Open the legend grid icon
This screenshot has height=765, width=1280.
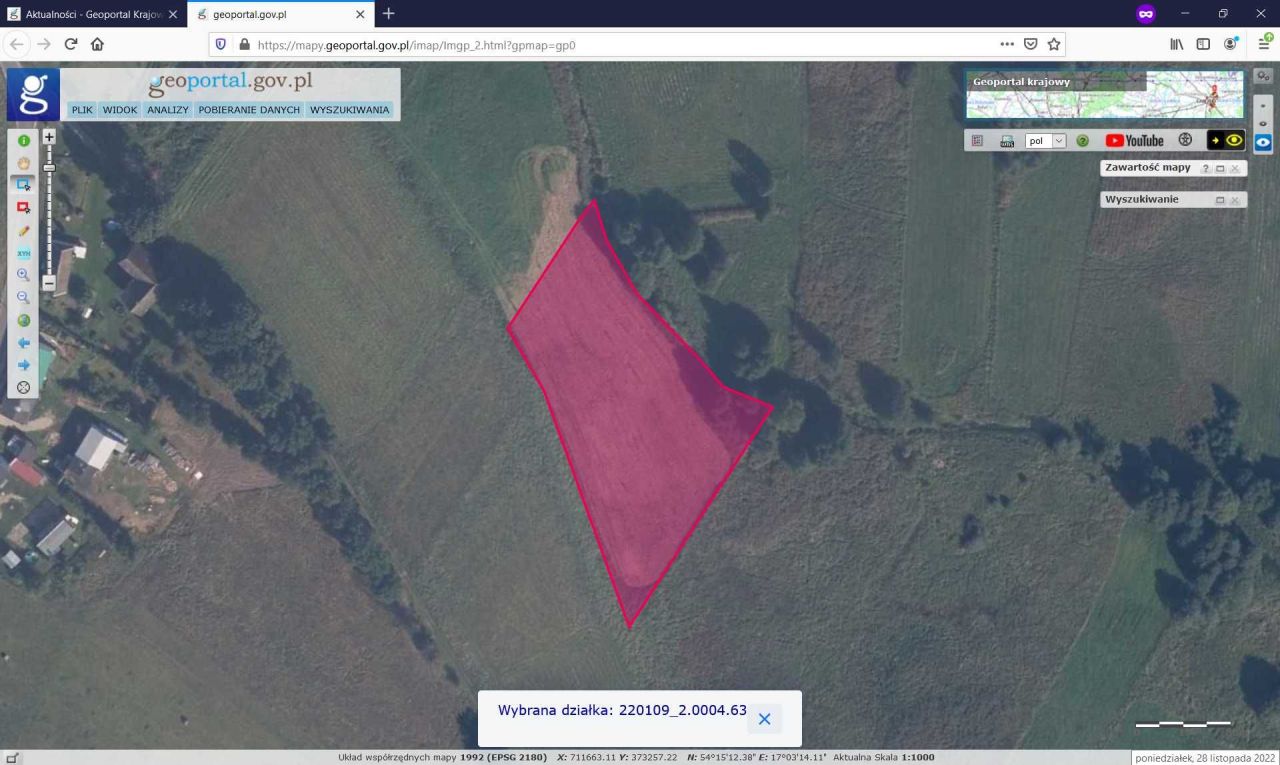coord(978,141)
